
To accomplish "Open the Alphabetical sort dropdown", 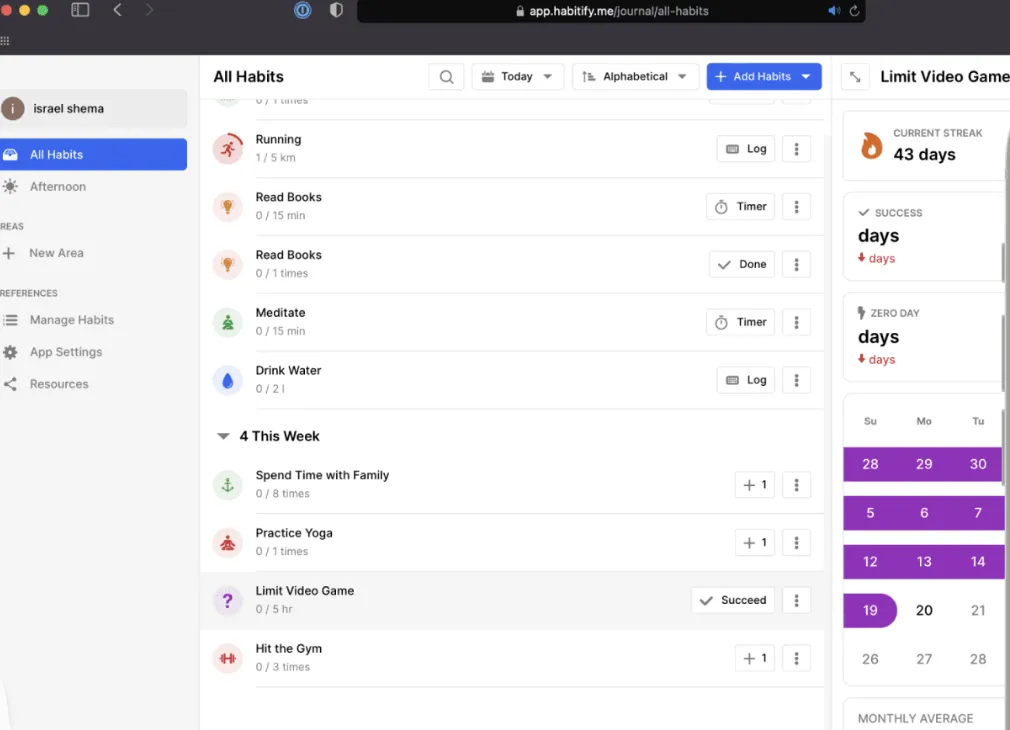I will [635, 77].
